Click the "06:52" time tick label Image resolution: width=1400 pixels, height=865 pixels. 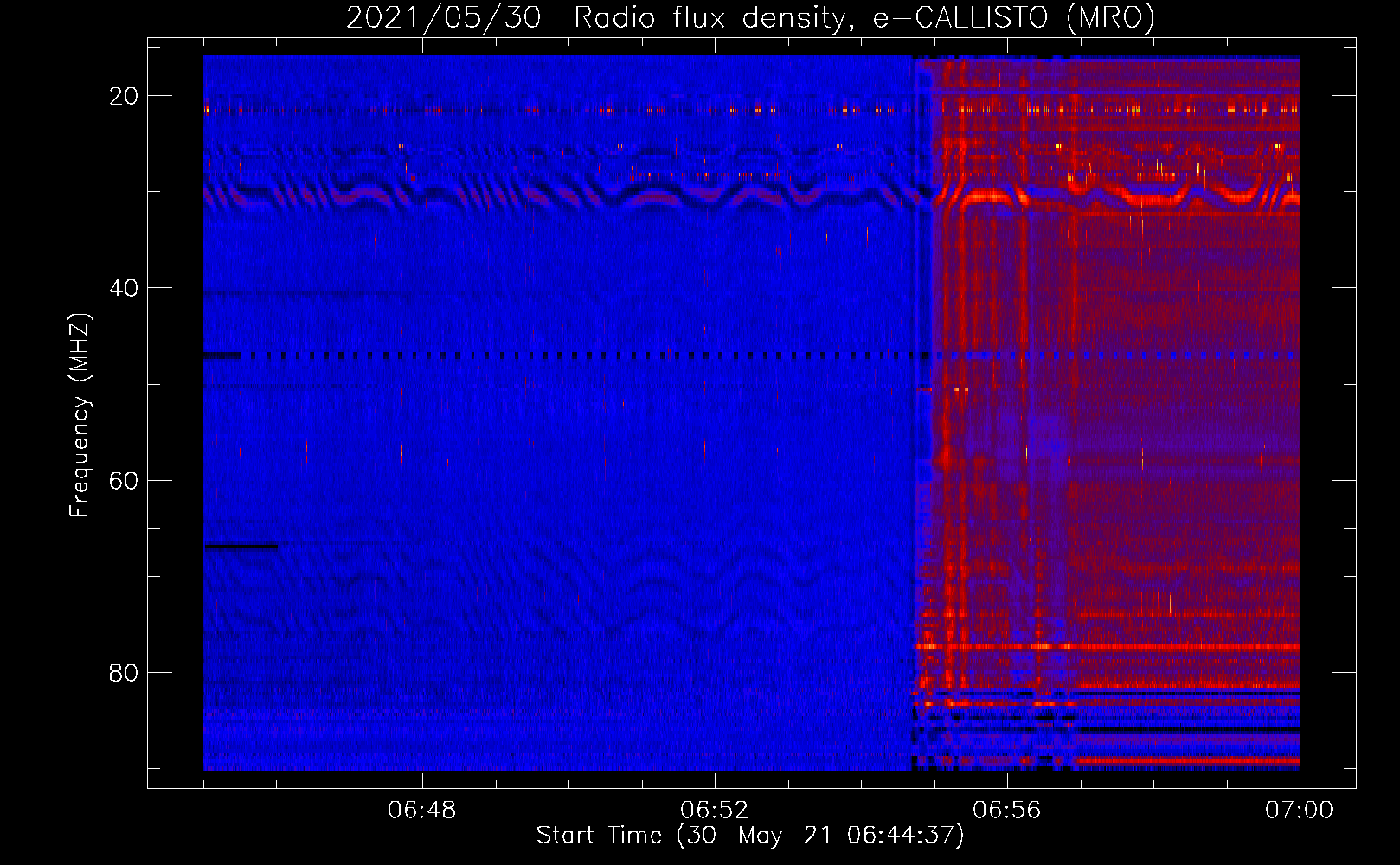(715, 811)
